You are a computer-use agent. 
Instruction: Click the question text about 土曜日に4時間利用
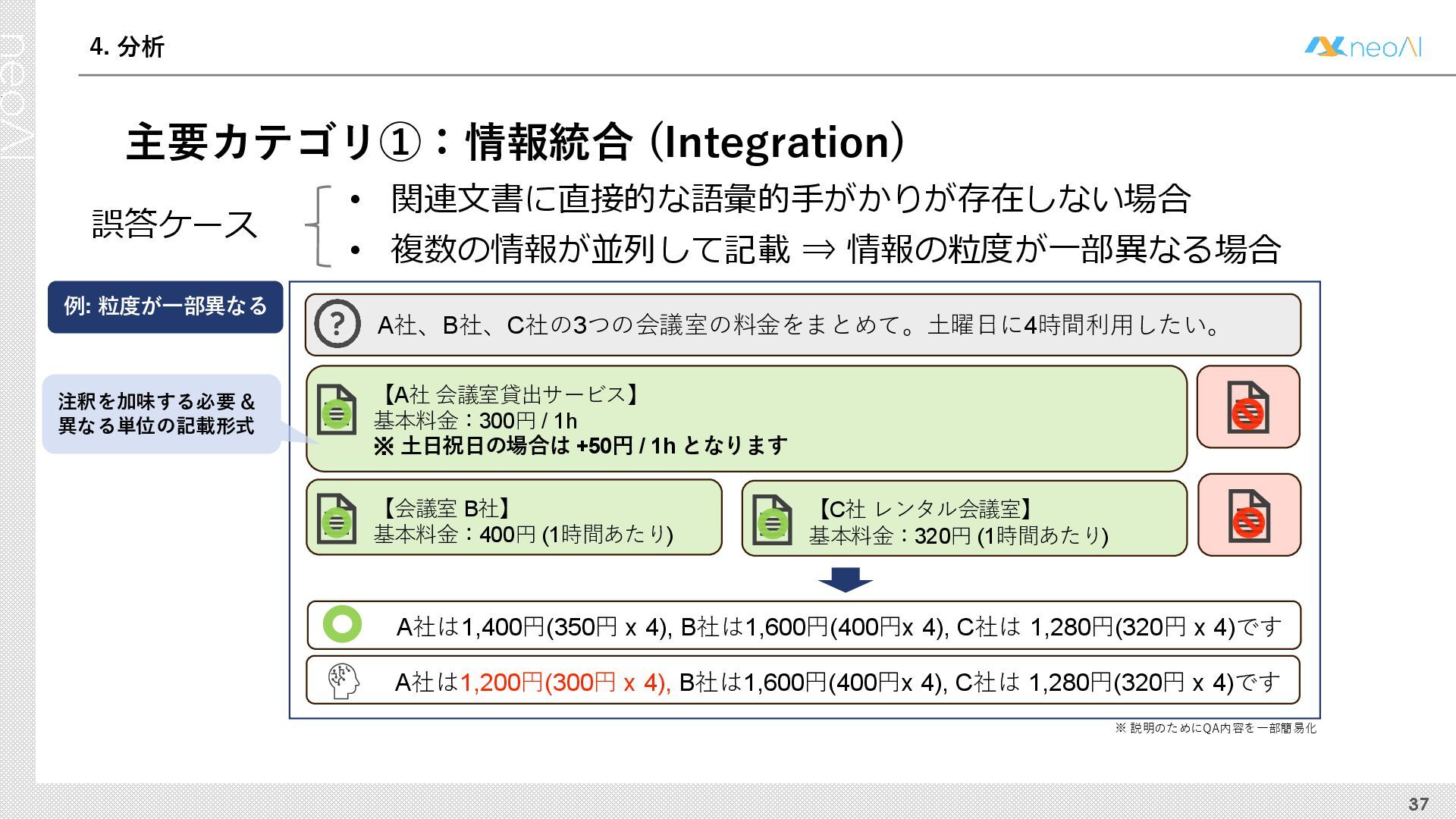[x=799, y=325]
